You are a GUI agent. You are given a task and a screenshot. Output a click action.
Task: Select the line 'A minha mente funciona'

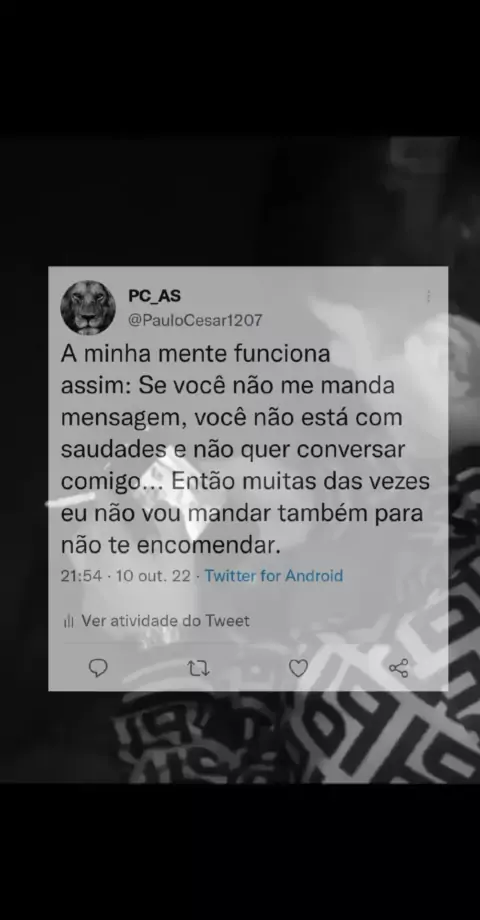click(195, 354)
